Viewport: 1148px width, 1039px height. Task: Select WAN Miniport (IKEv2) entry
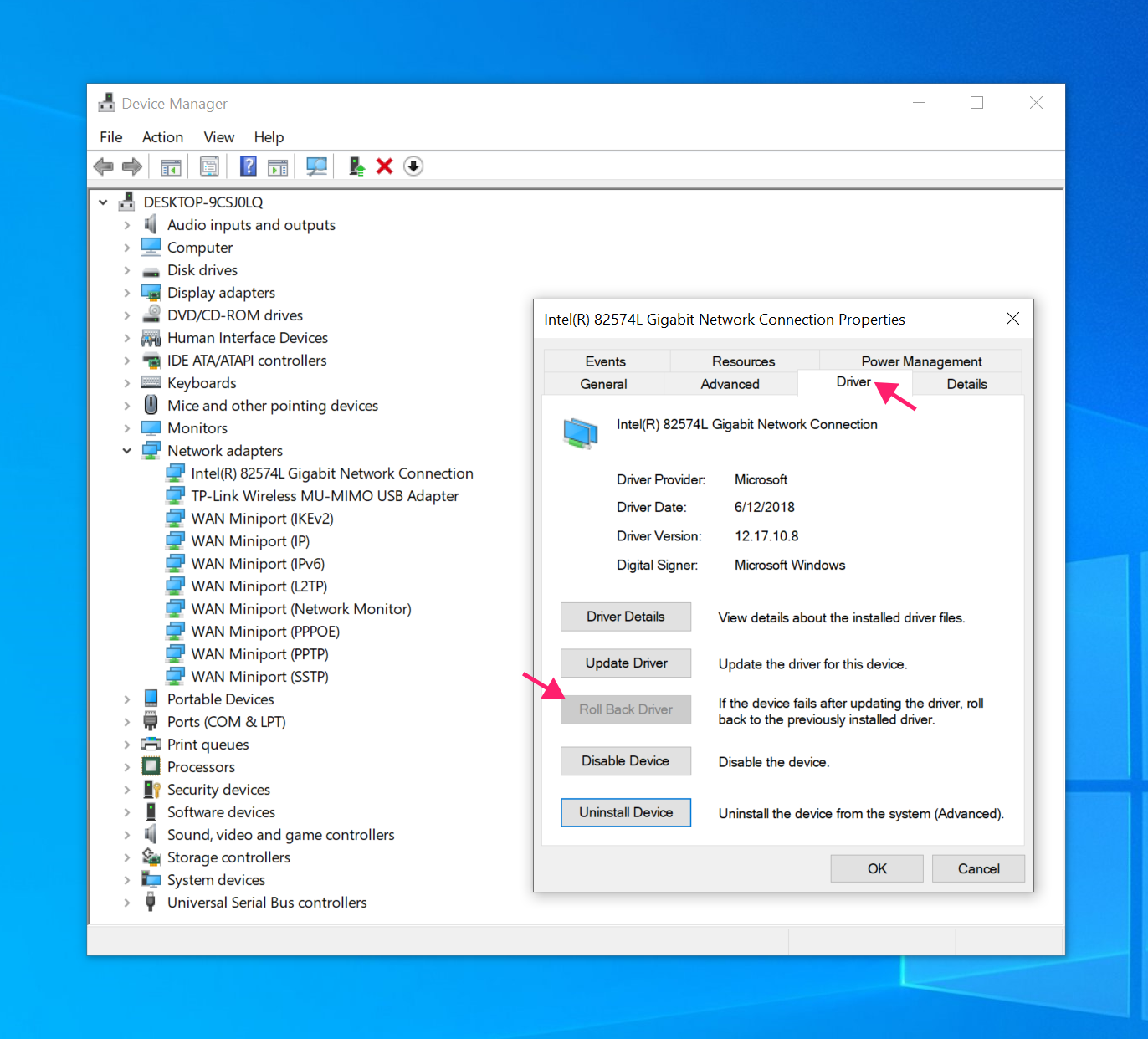(262, 519)
